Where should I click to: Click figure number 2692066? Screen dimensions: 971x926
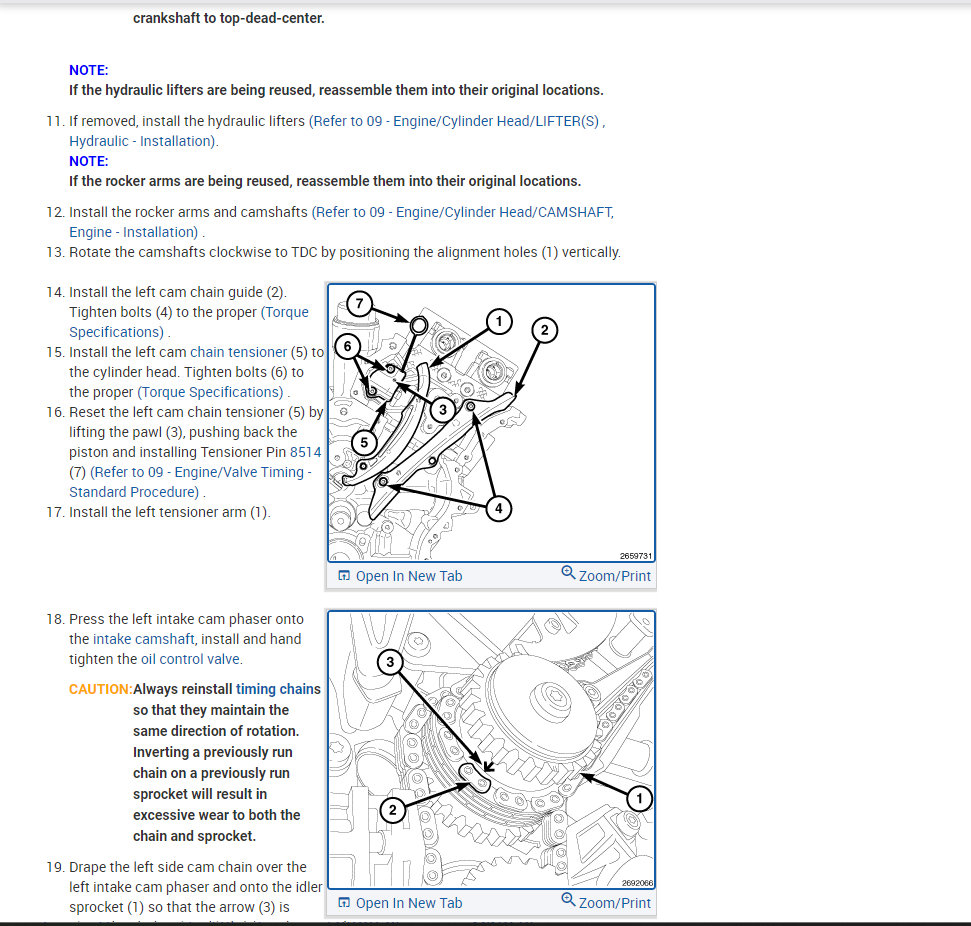637,883
